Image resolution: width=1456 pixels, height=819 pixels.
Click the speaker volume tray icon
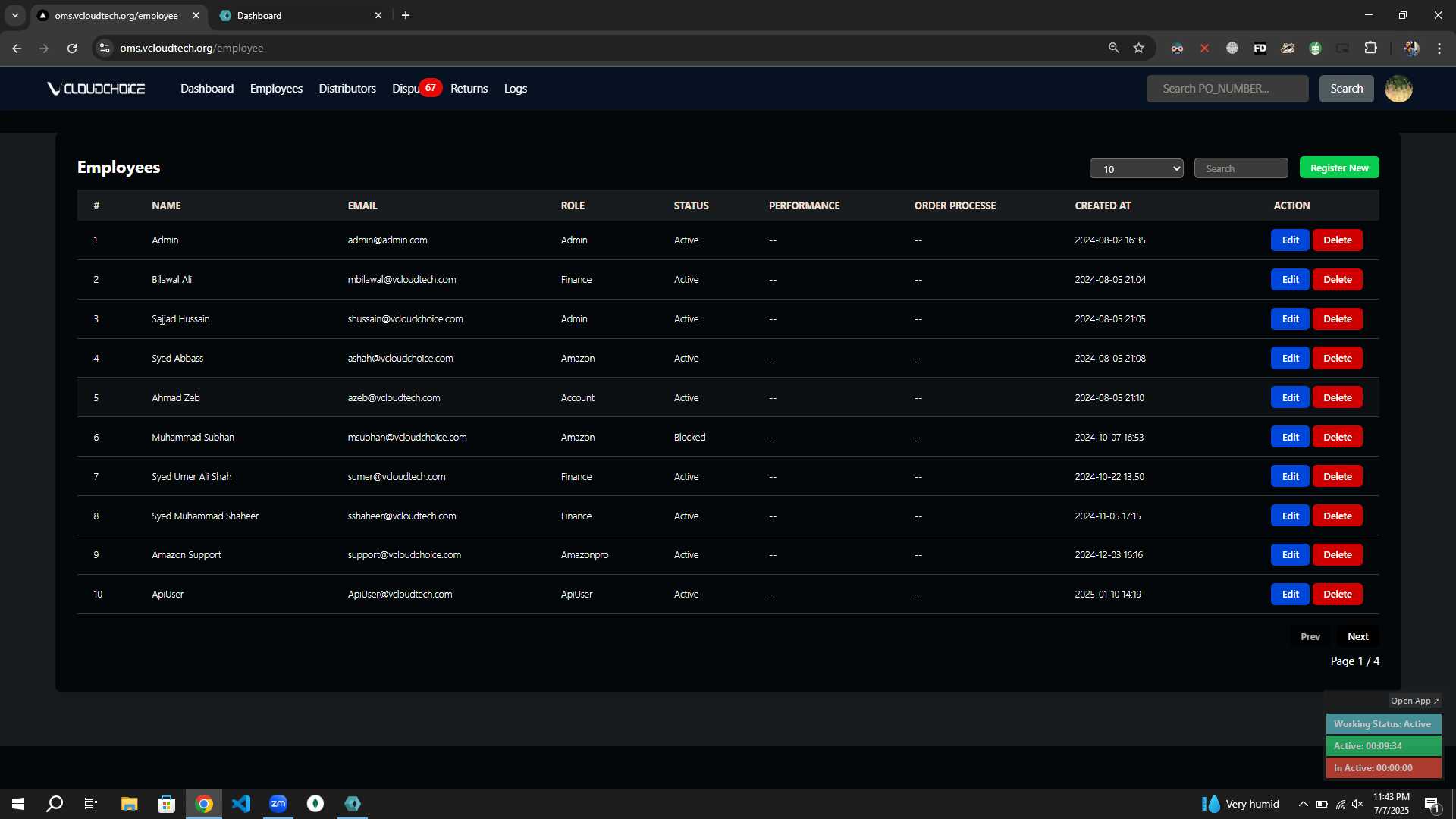pos(1357,804)
